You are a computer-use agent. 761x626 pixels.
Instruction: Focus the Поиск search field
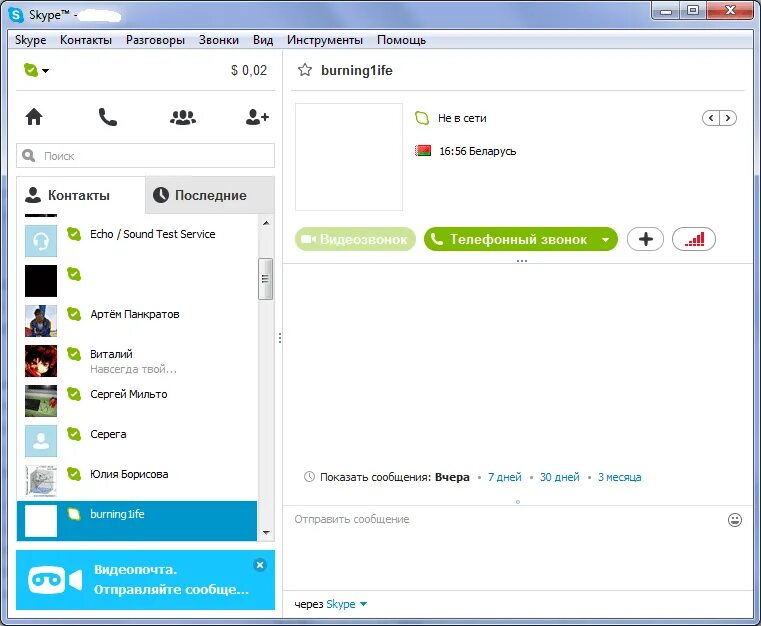[146, 155]
